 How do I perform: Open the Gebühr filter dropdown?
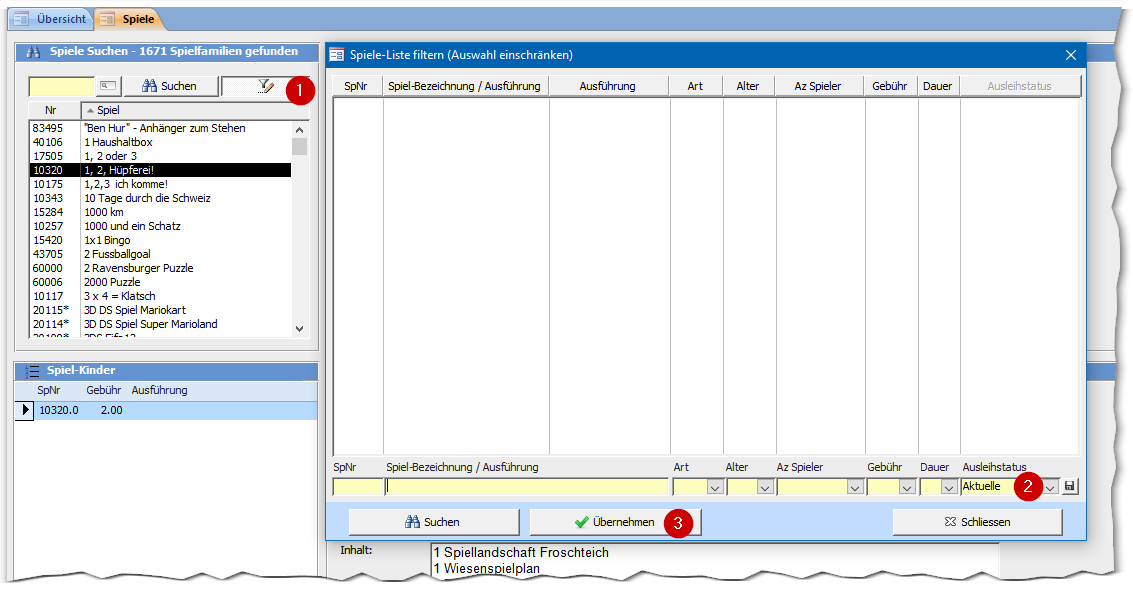[908, 487]
